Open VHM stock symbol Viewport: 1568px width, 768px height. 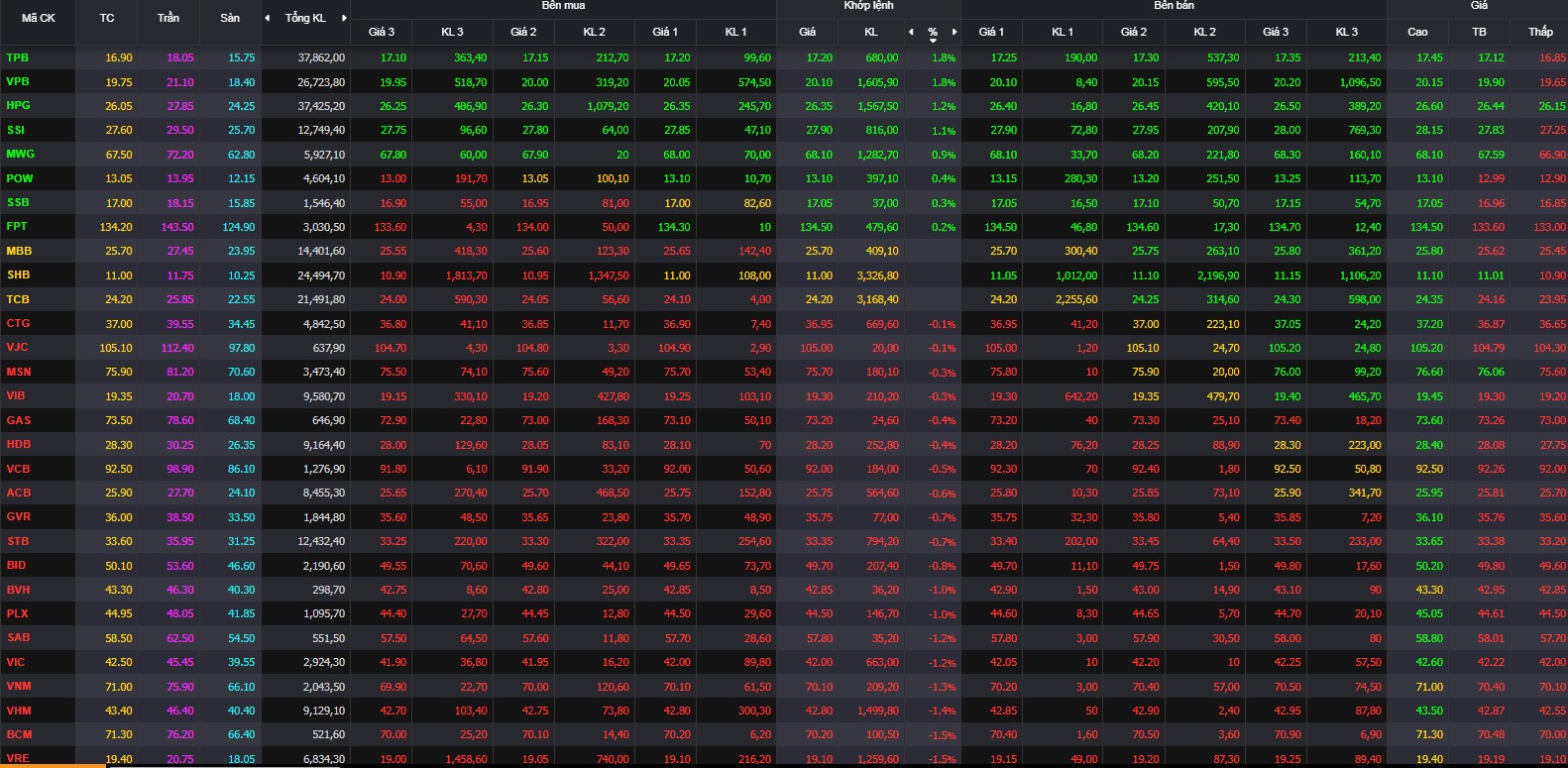pos(19,711)
